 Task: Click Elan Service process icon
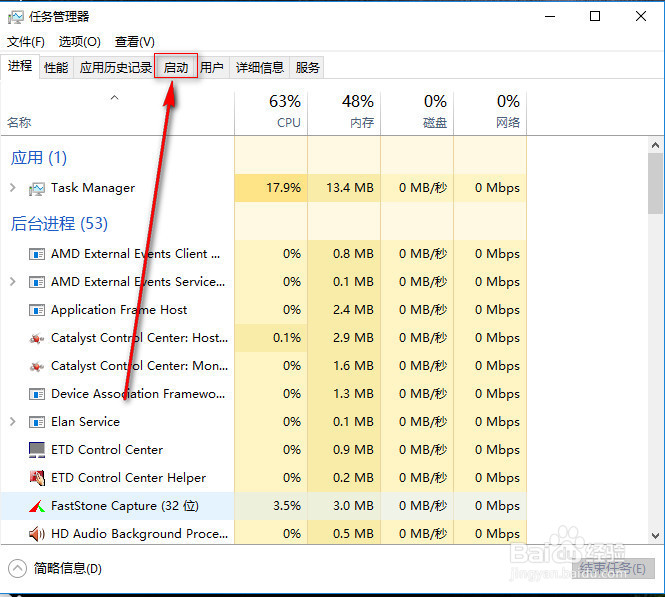coord(37,422)
